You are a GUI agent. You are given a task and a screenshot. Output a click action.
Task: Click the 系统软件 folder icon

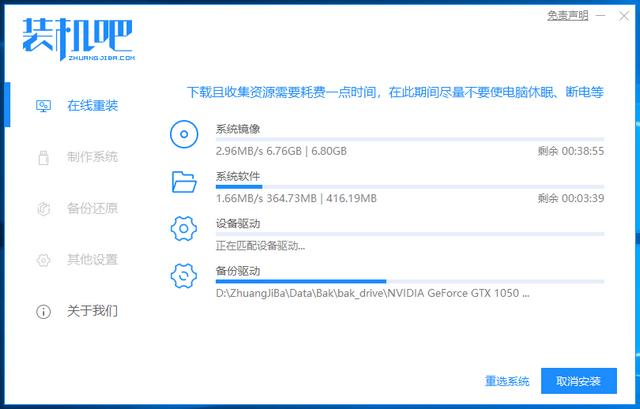(x=184, y=182)
